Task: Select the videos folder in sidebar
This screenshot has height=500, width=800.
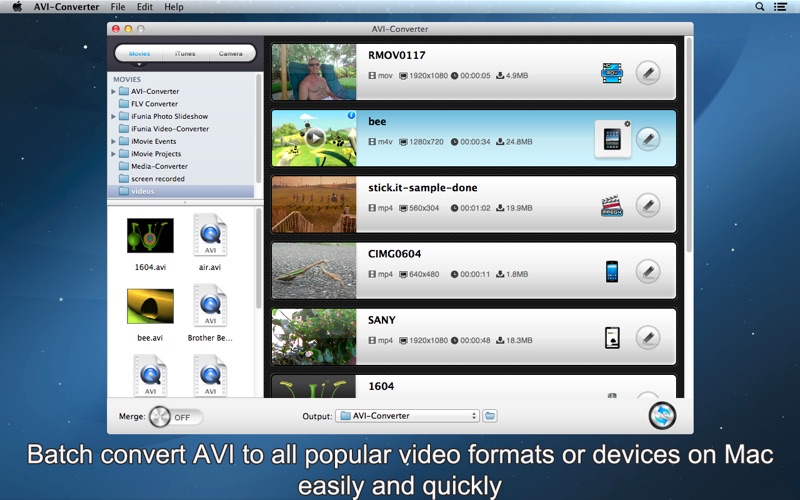Action: (142, 191)
